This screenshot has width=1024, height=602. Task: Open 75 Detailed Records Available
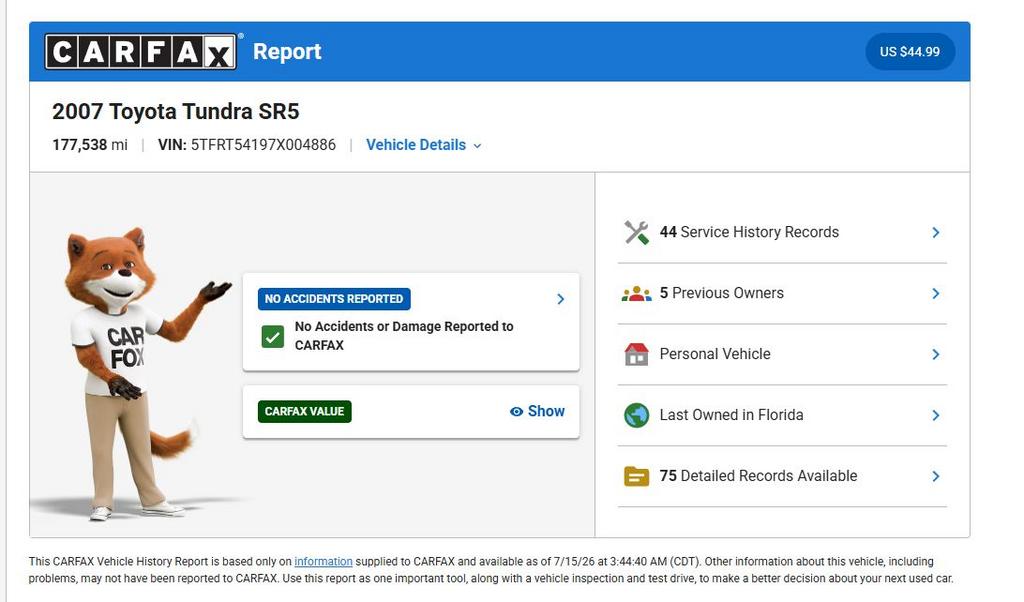coord(782,477)
